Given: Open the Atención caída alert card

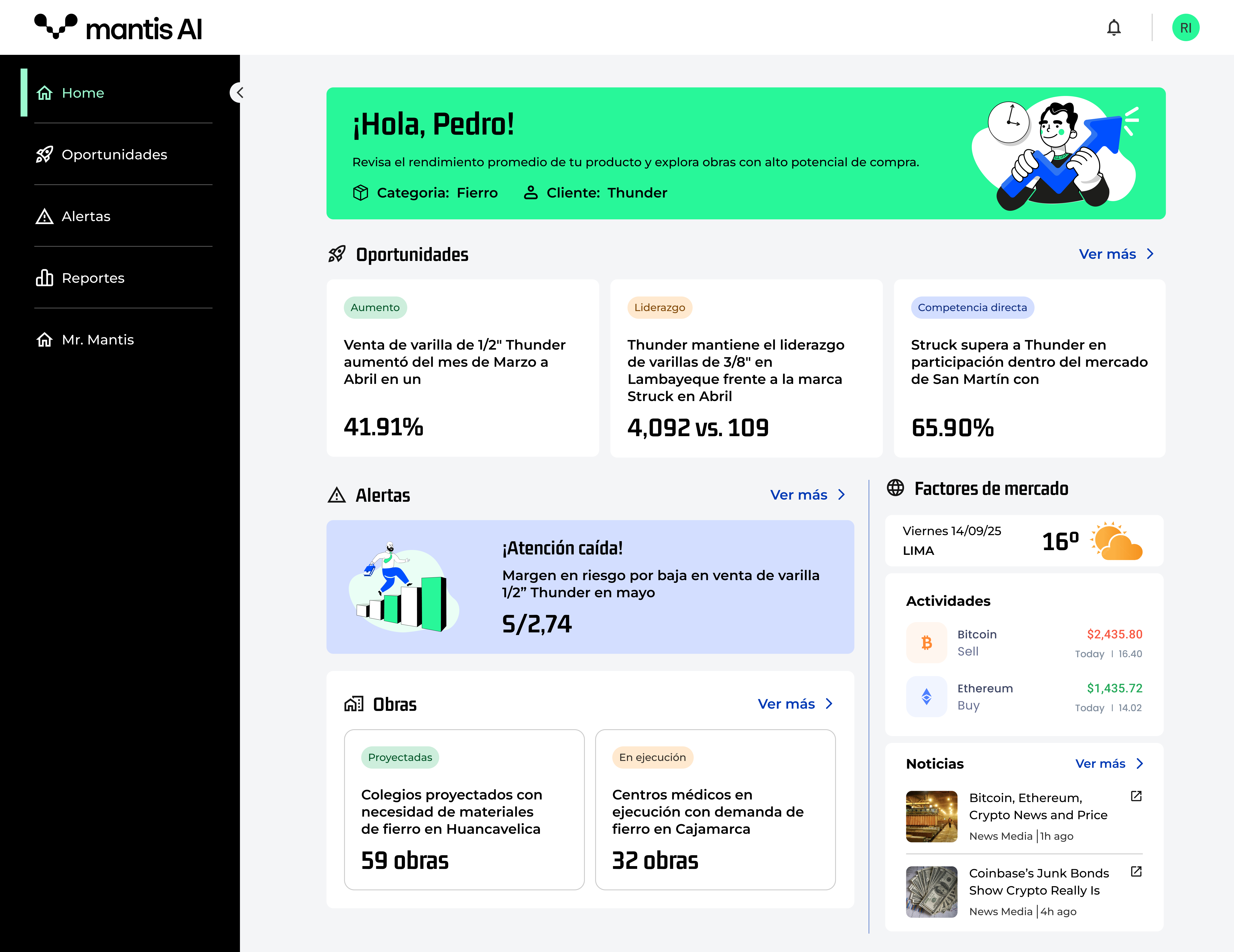Looking at the screenshot, I should pyautogui.click(x=590, y=587).
